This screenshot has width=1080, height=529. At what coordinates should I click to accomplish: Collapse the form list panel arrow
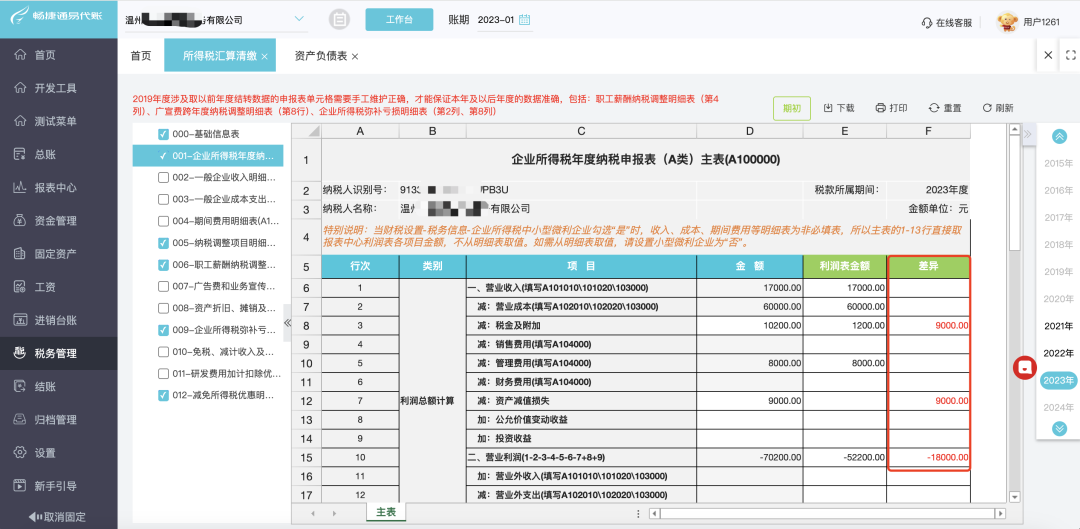(x=288, y=322)
